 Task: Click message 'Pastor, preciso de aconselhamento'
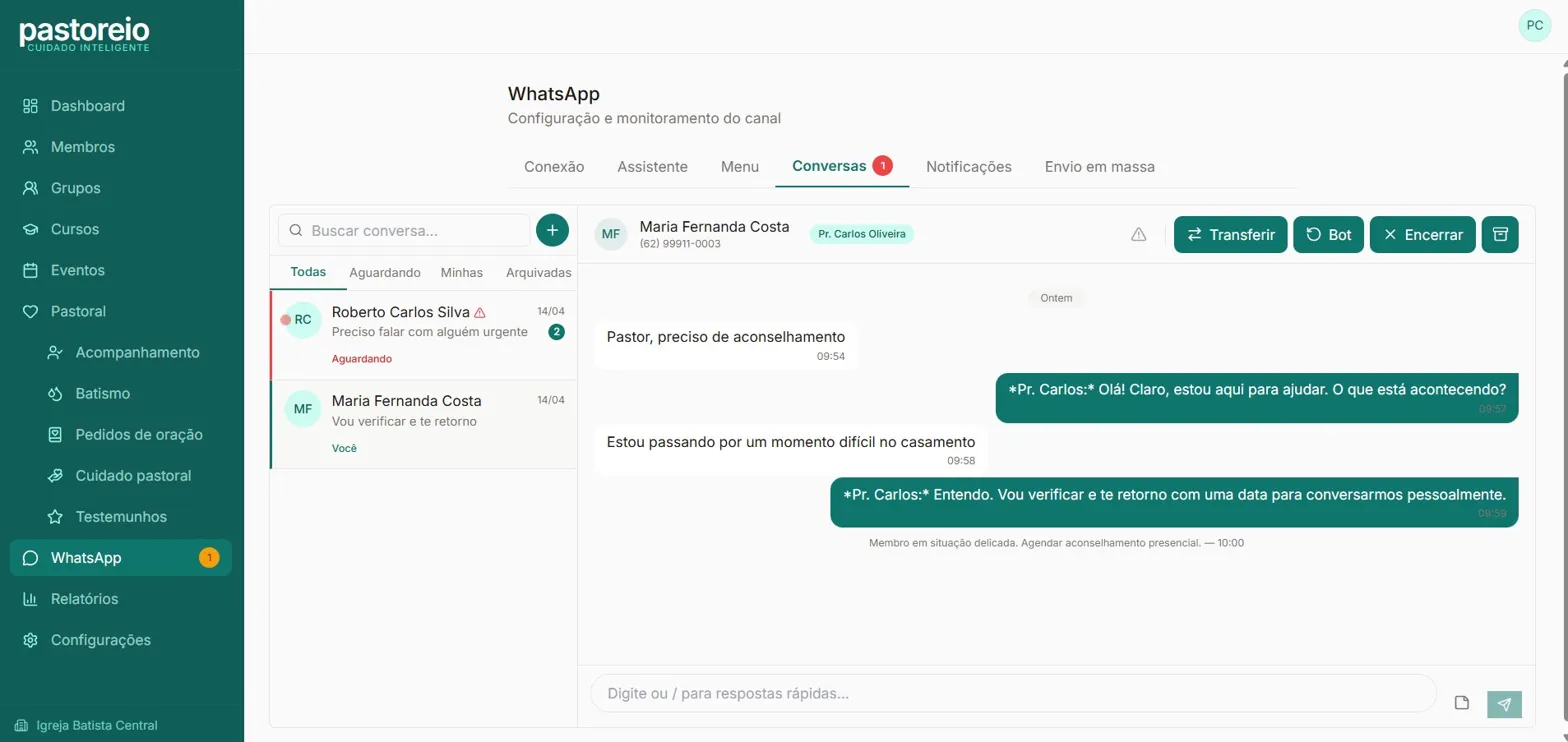coord(725,345)
